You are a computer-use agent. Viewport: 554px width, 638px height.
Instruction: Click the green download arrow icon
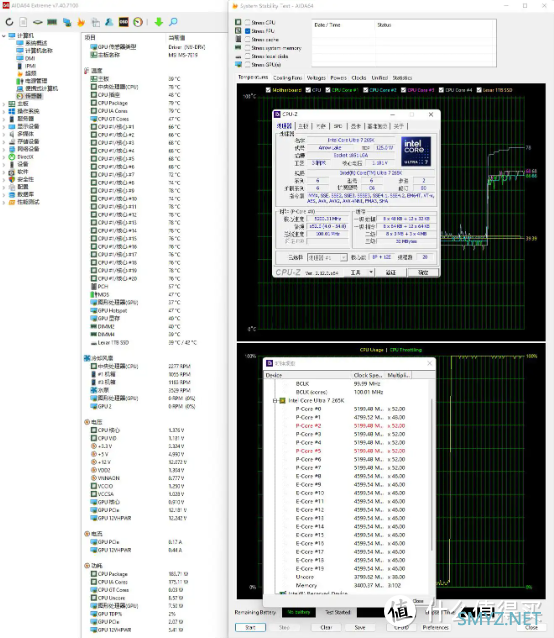click(x=159, y=22)
